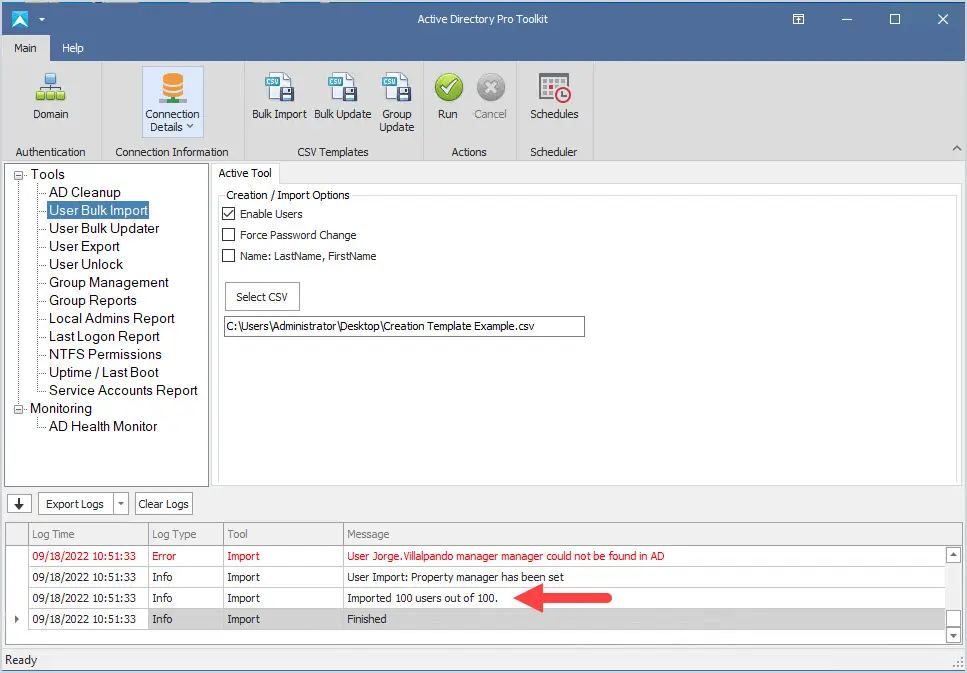Sort logs by Log Type column

pyautogui.click(x=186, y=534)
